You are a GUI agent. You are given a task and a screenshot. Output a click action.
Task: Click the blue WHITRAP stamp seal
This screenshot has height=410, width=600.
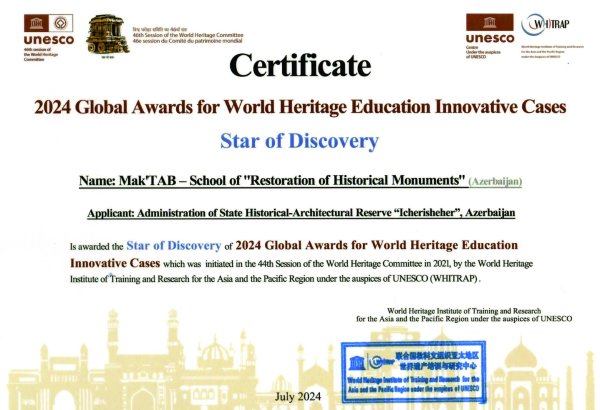tap(414, 372)
